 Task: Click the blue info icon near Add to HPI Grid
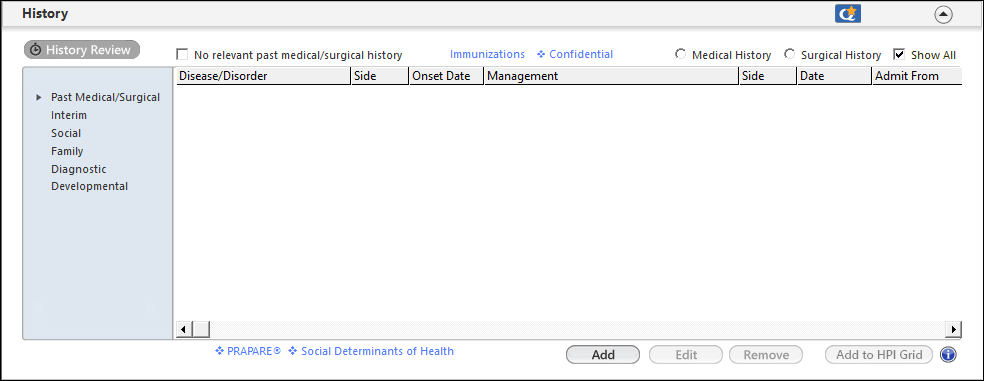coord(948,355)
